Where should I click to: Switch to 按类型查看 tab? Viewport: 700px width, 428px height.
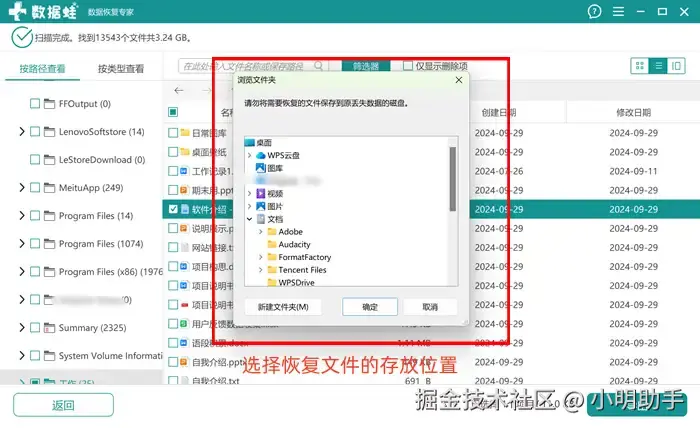click(121, 69)
